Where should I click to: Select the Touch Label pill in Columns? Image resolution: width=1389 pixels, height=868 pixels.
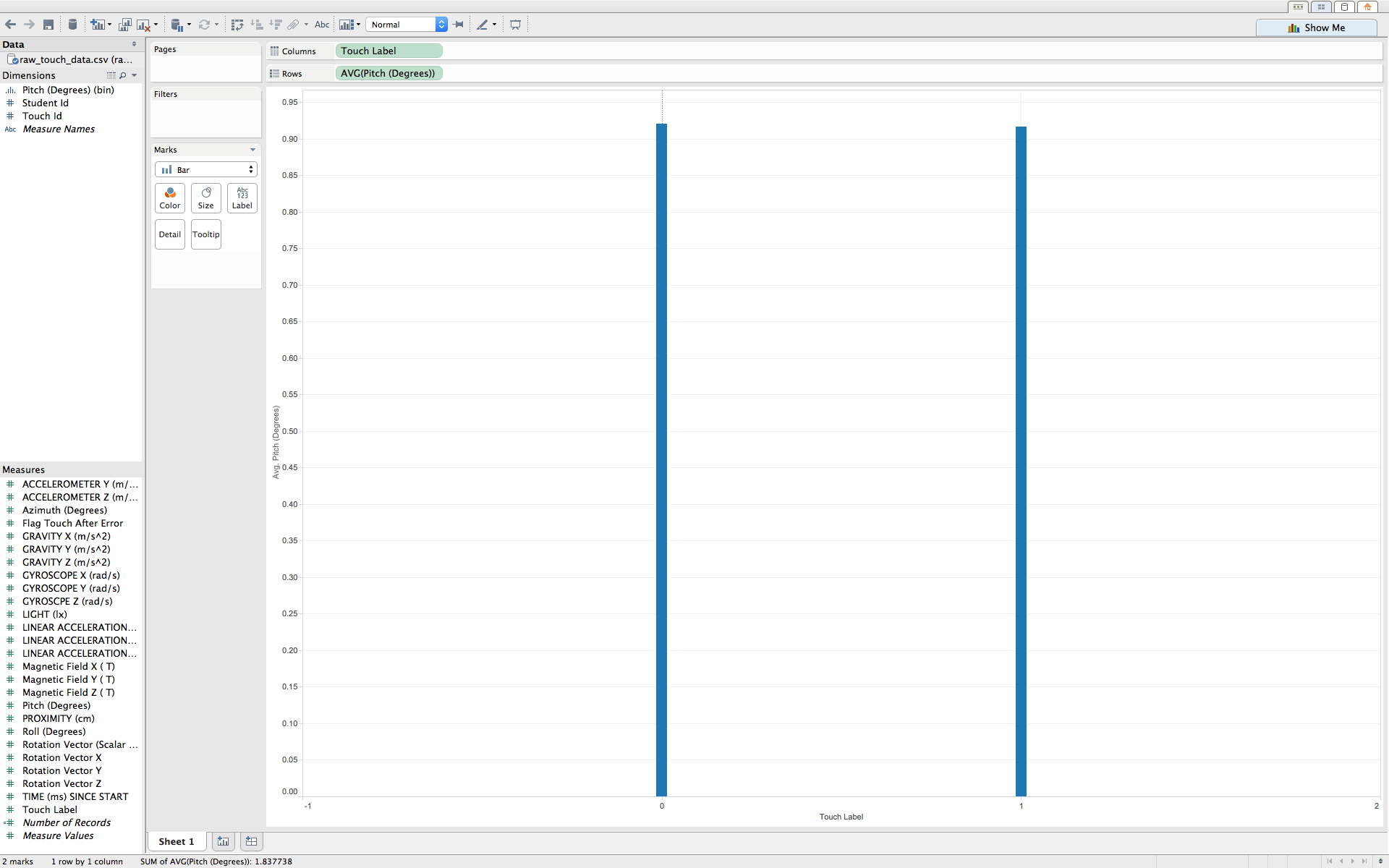(x=388, y=51)
